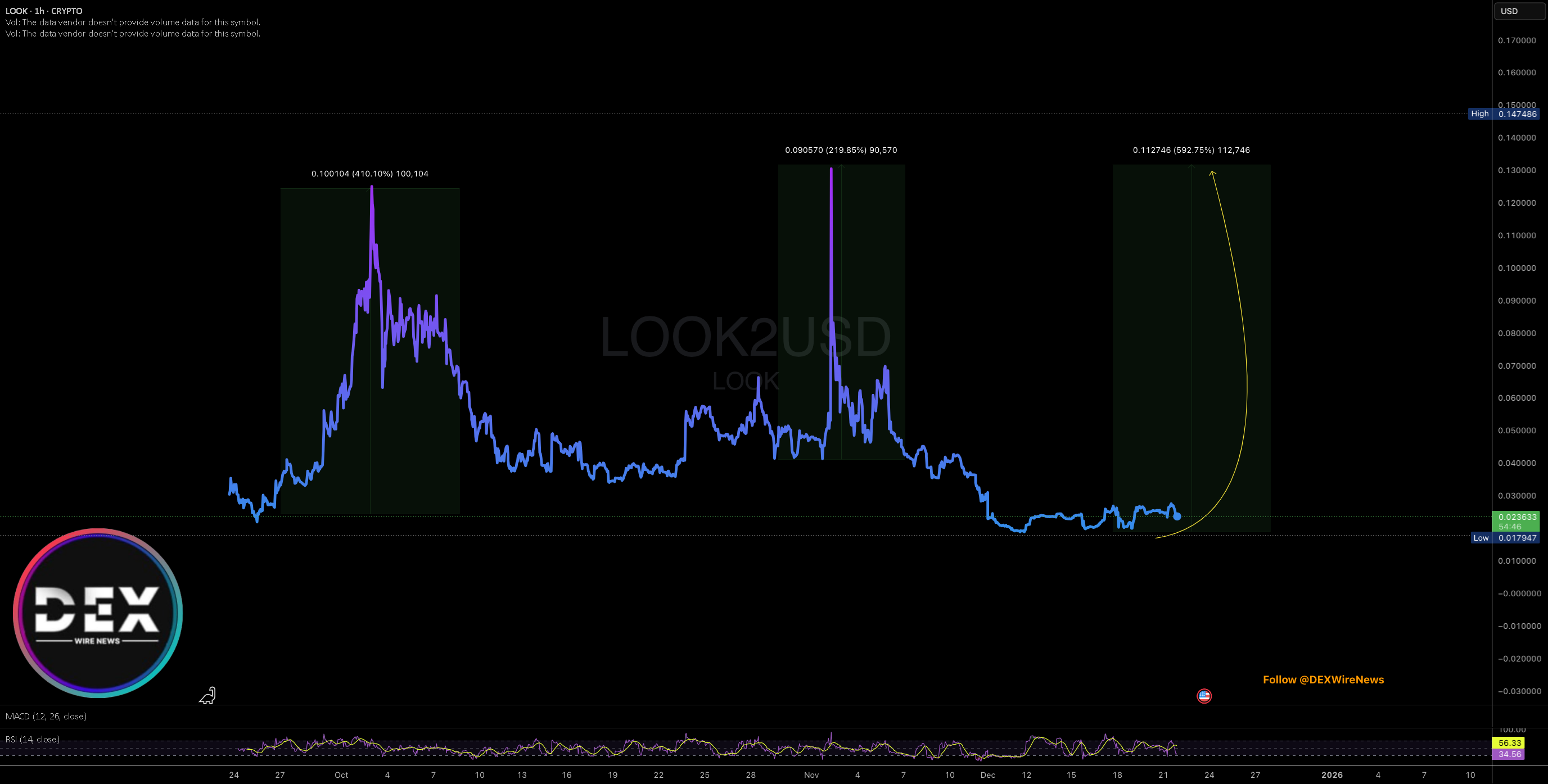Click the 410.10% measurement label
This screenshot has height=784, width=1548.
click(369, 174)
